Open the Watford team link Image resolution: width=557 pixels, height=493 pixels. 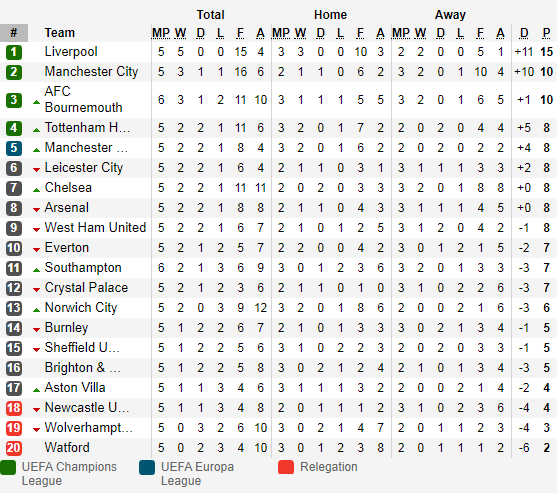click(67, 448)
